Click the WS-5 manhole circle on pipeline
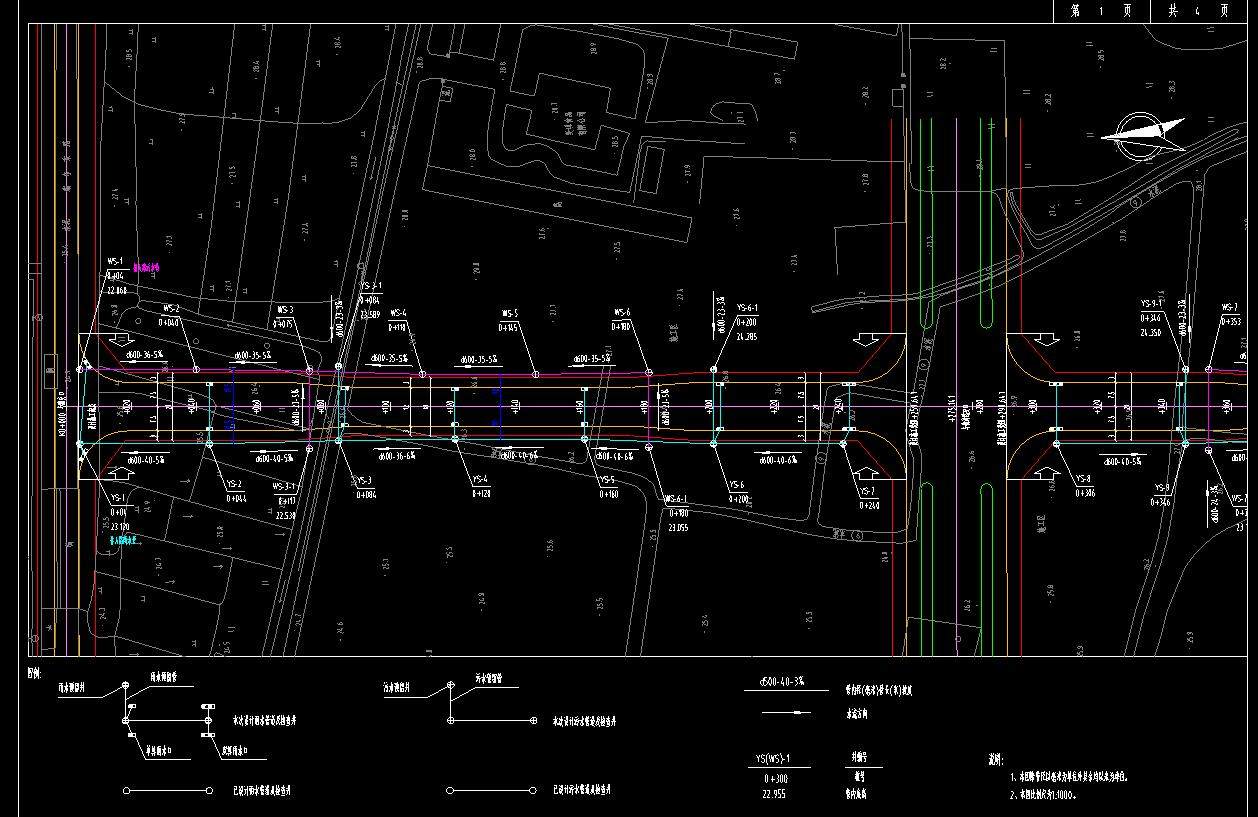 click(x=535, y=374)
